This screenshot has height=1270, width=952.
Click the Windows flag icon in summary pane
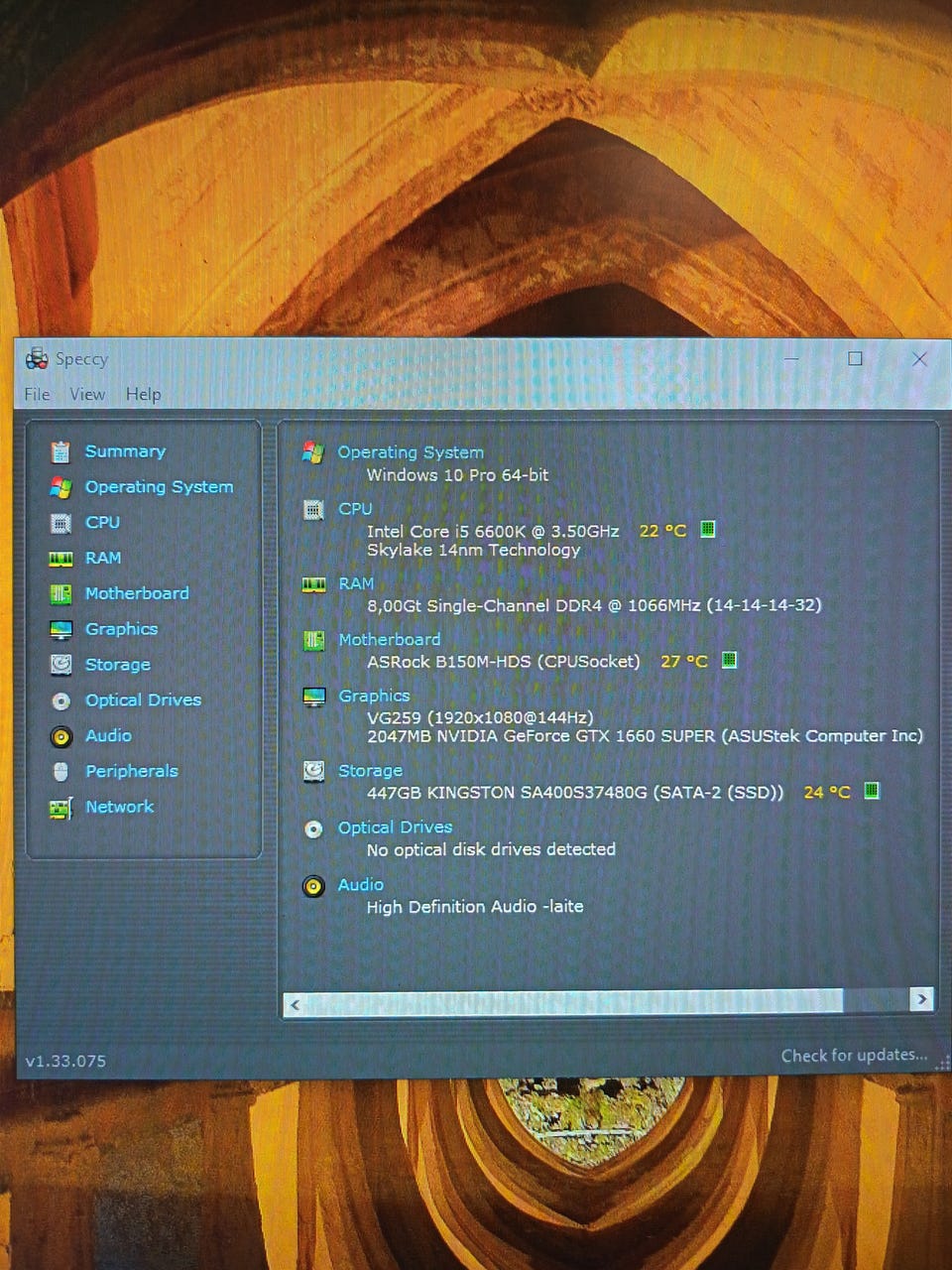pos(312,452)
